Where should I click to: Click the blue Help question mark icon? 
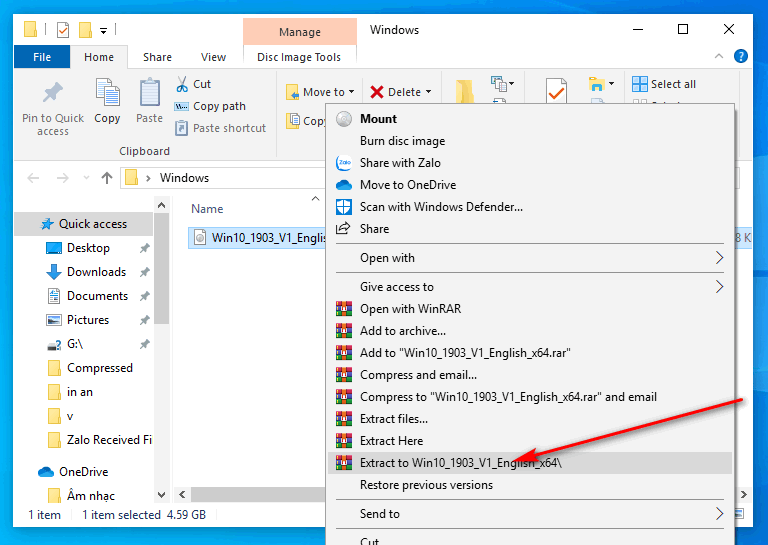741,56
